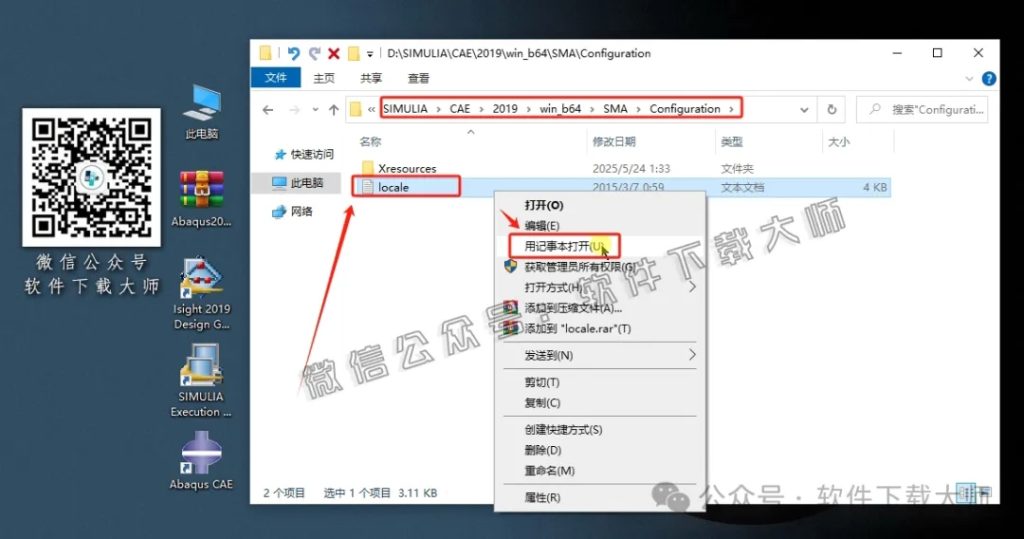The image size is (1024, 539).
Task: Sort by 类型 column header
Action: (731, 142)
